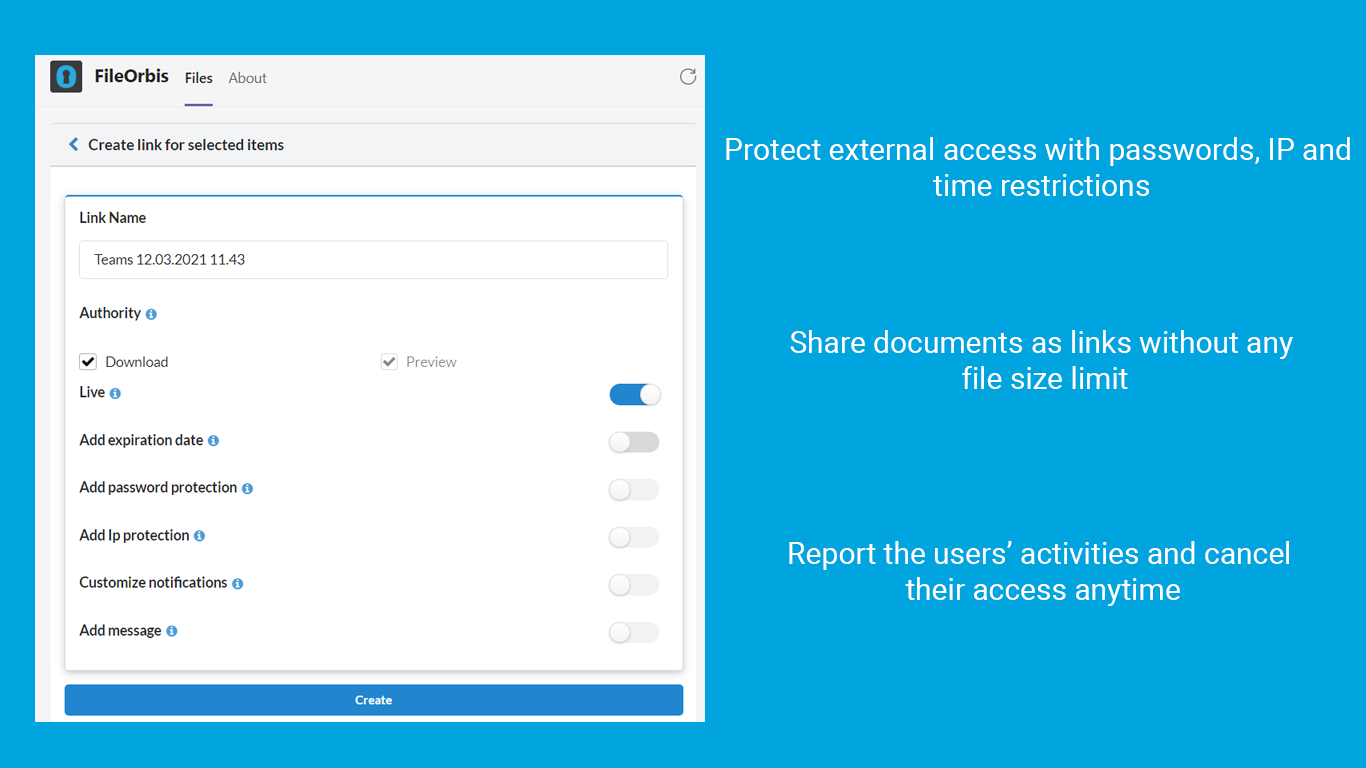Click the info icon next to Authority

tap(151, 314)
